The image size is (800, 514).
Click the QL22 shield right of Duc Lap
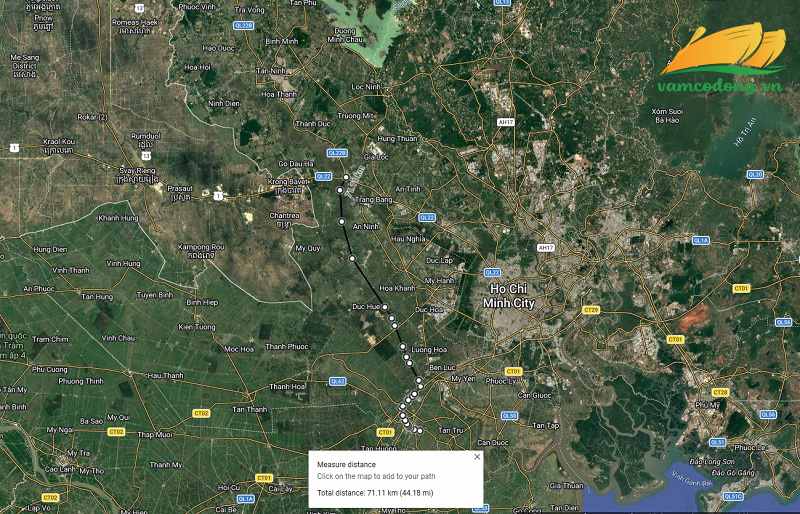[x=492, y=273]
